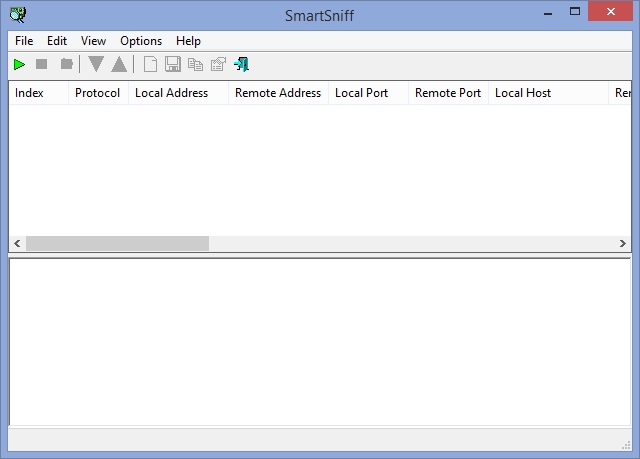Click the horizontal scrollbar right arrow
The height and width of the screenshot is (459, 640).
coord(623,244)
